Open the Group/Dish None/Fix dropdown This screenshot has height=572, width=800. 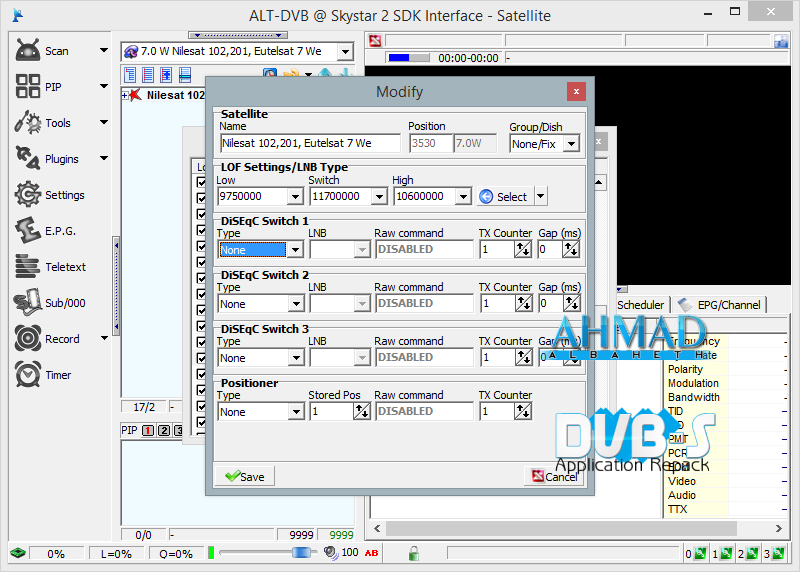(x=571, y=144)
